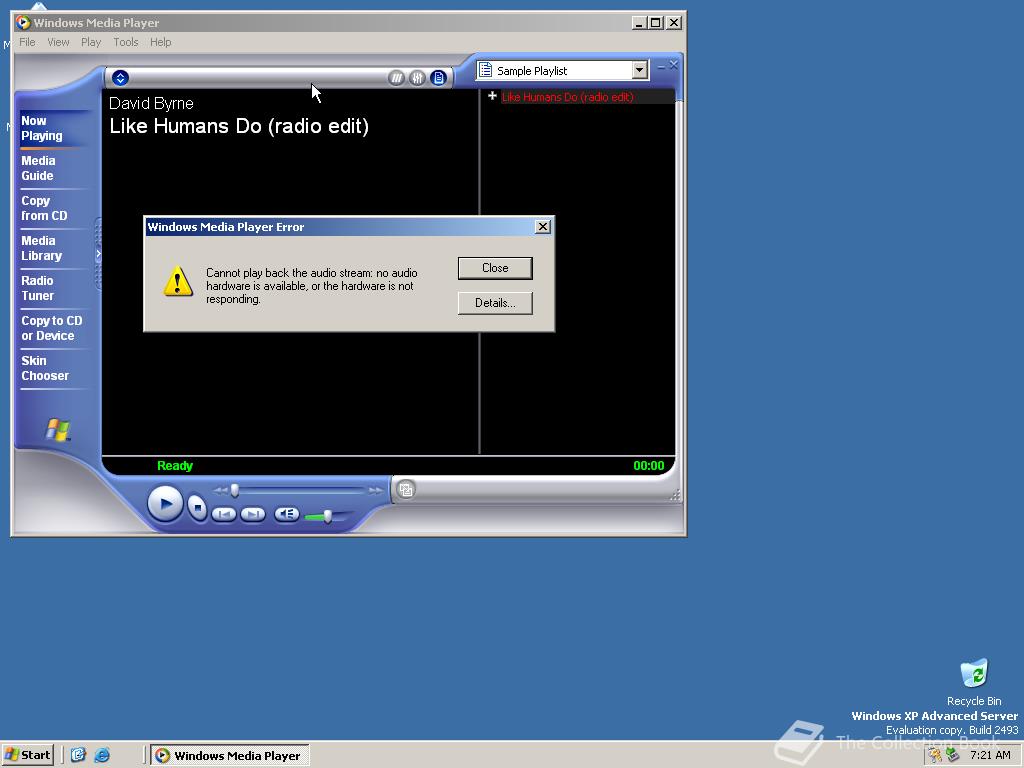Mute the audio with the speaker button
1024x768 pixels.
287,514
